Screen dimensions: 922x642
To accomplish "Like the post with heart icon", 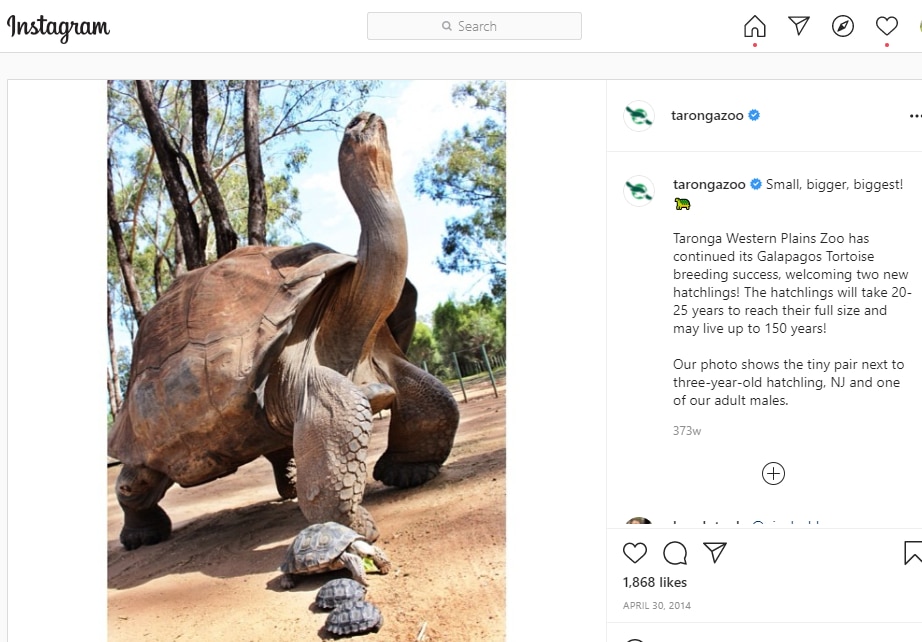I will pos(635,553).
